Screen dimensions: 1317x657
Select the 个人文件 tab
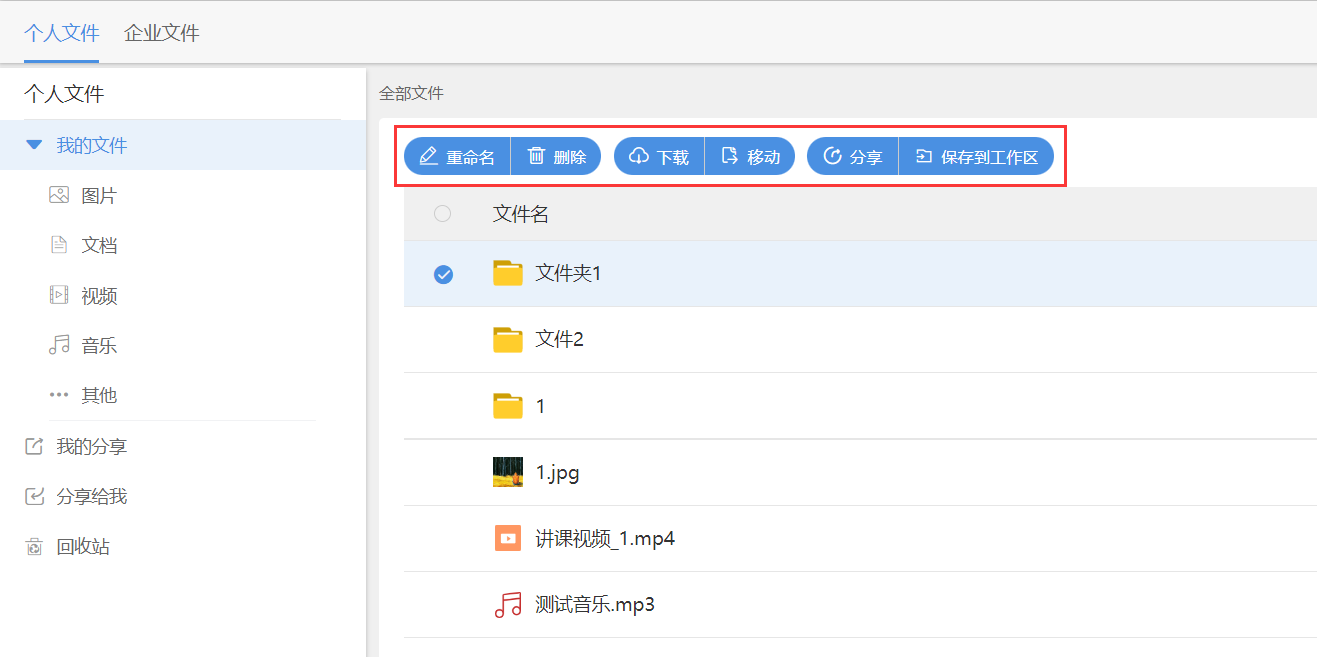[x=61, y=33]
